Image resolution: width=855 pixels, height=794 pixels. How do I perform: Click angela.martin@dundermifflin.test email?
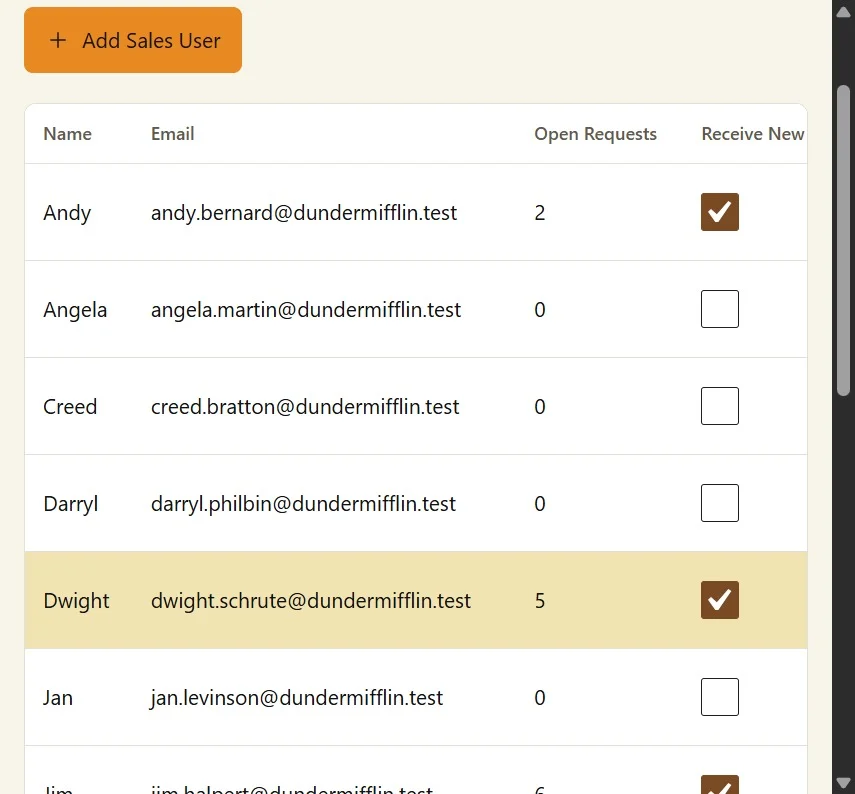click(306, 310)
